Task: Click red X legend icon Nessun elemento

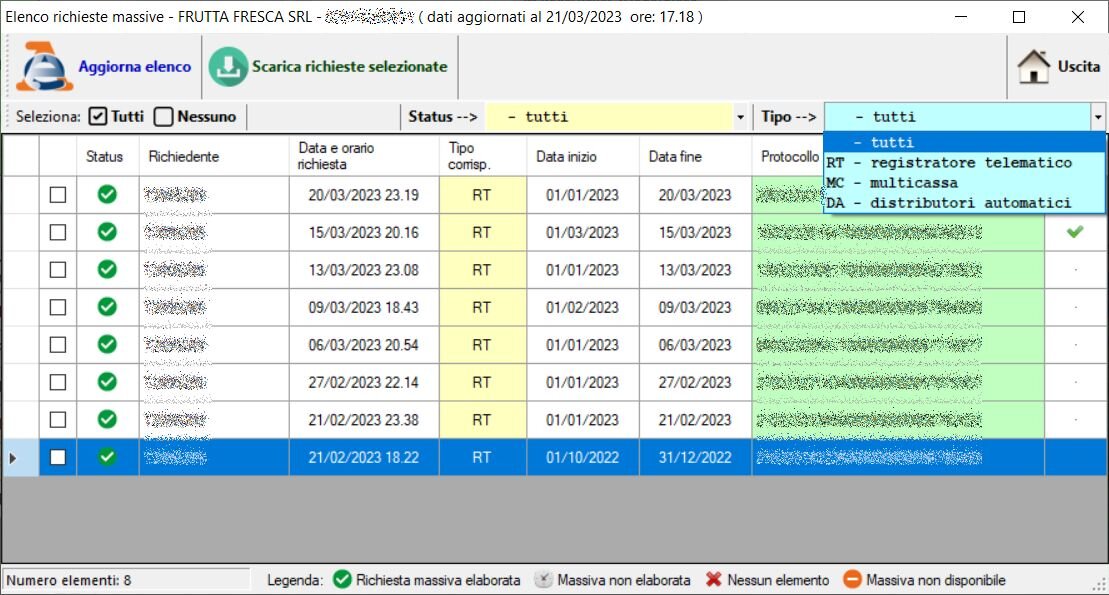Action: point(713,580)
